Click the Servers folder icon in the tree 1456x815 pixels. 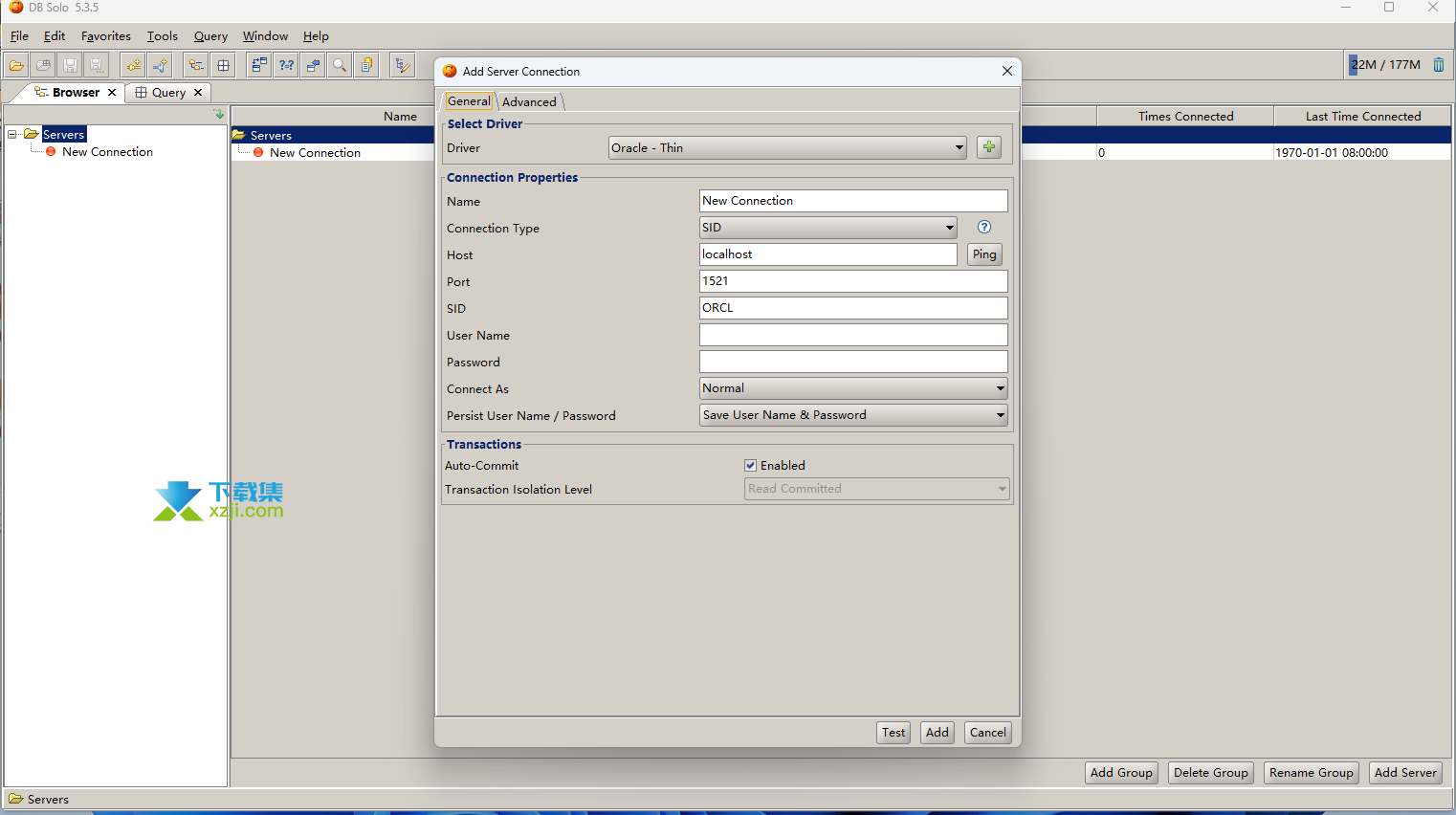(x=32, y=134)
